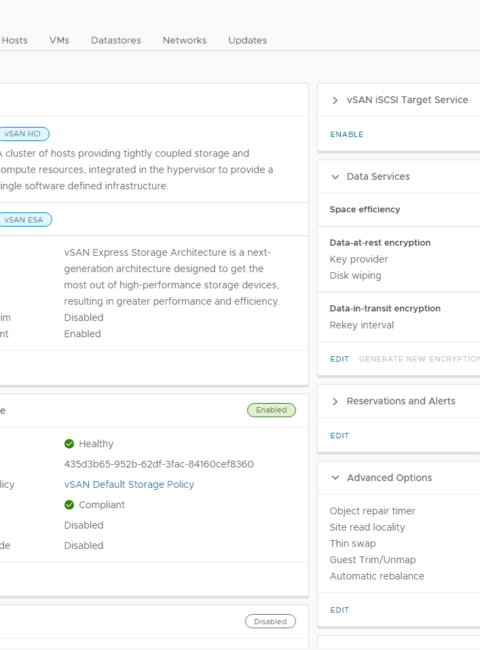
Task: Select the Networks tab
Action: (x=184, y=40)
